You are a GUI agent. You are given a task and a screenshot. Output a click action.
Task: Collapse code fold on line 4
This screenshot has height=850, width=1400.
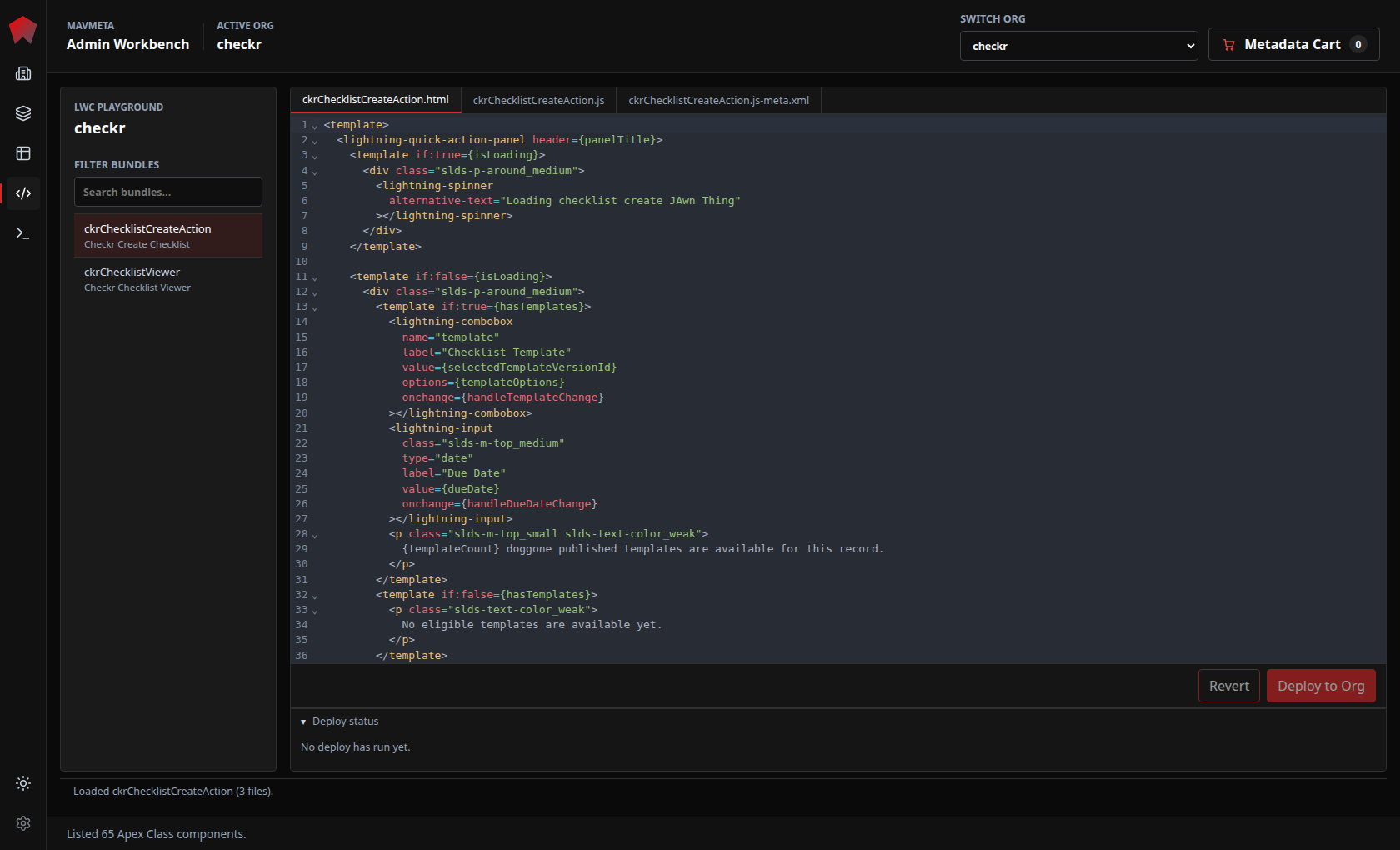pyautogui.click(x=315, y=172)
